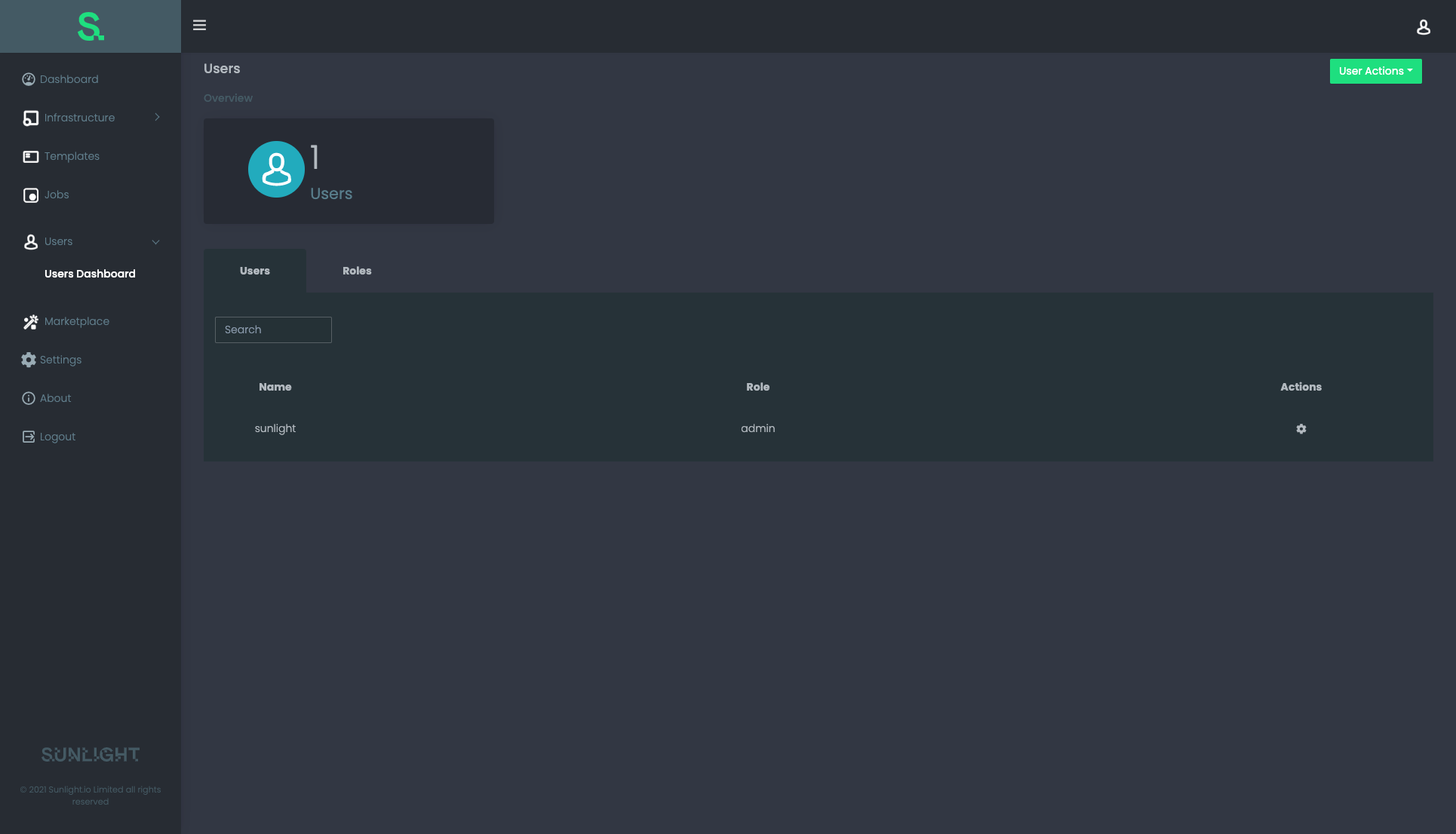This screenshot has width=1456, height=834.
Task: Click the Users sidebar icon
Action: point(29,241)
